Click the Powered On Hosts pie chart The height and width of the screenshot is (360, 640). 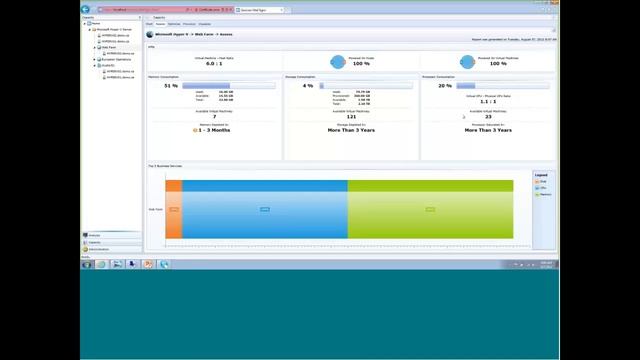(338, 62)
